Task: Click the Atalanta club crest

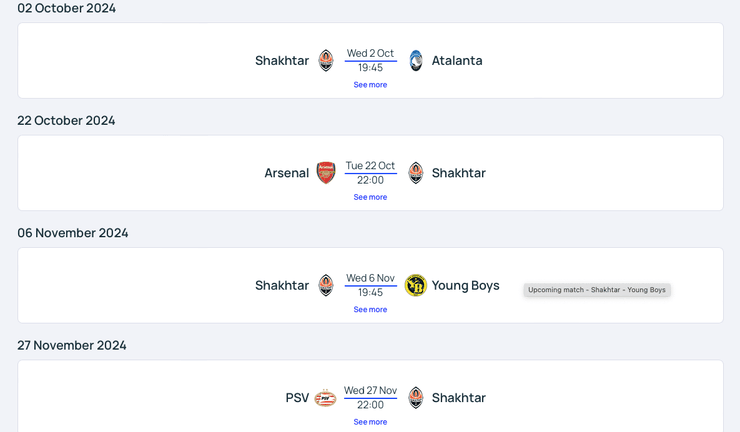Action: coord(416,60)
